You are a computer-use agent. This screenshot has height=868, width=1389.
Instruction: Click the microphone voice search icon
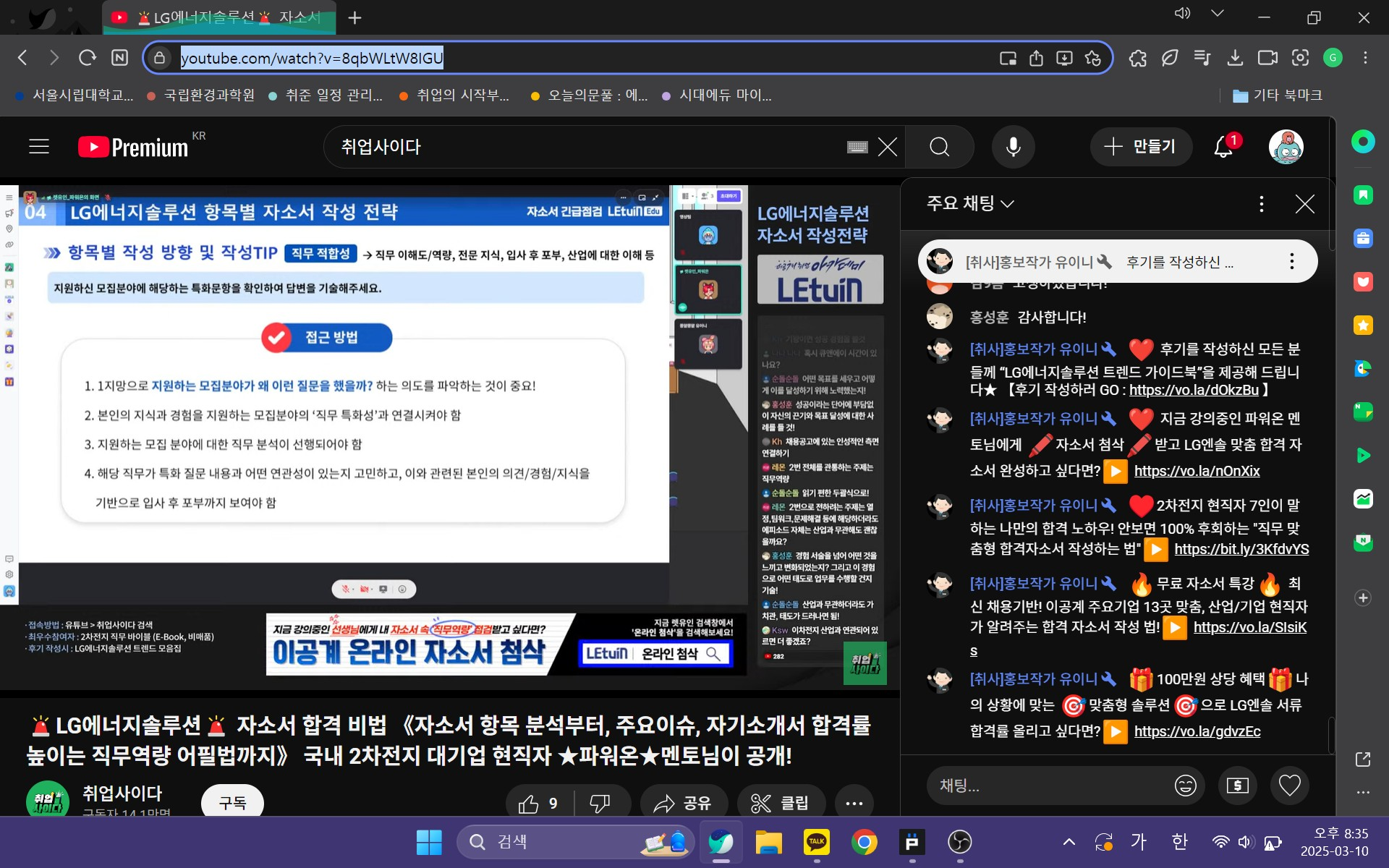point(1013,147)
